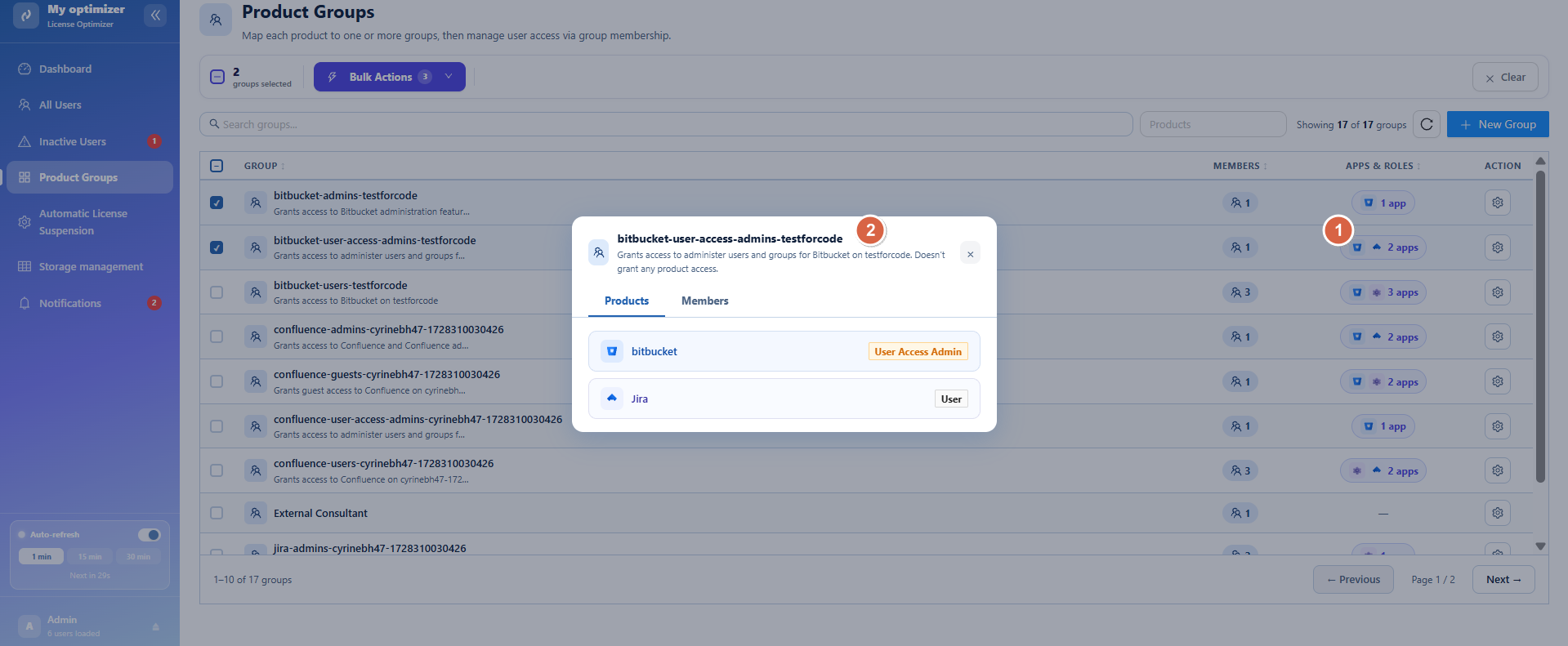Screen dimensions: 1568x646
Task: Go to All Users page
Action: (90, 105)
